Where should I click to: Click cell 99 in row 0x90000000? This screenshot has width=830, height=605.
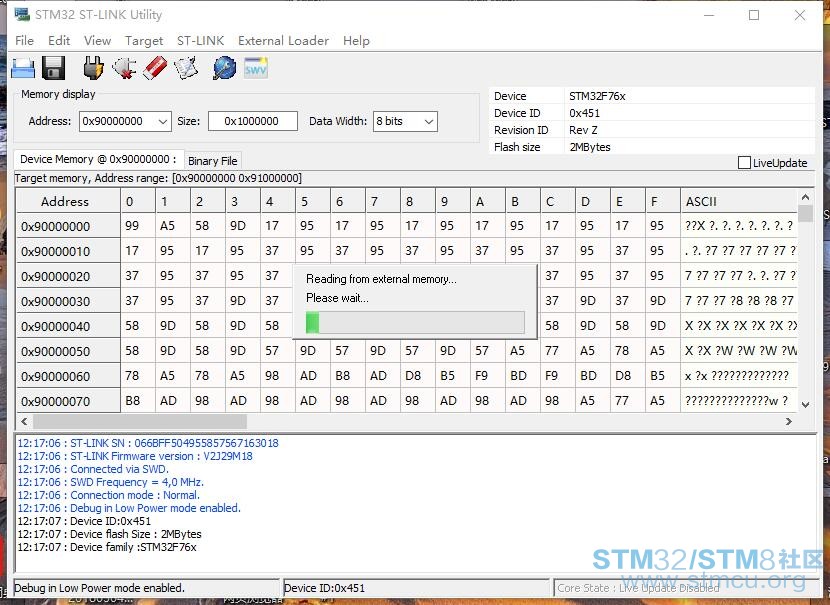pyautogui.click(x=138, y=226)
